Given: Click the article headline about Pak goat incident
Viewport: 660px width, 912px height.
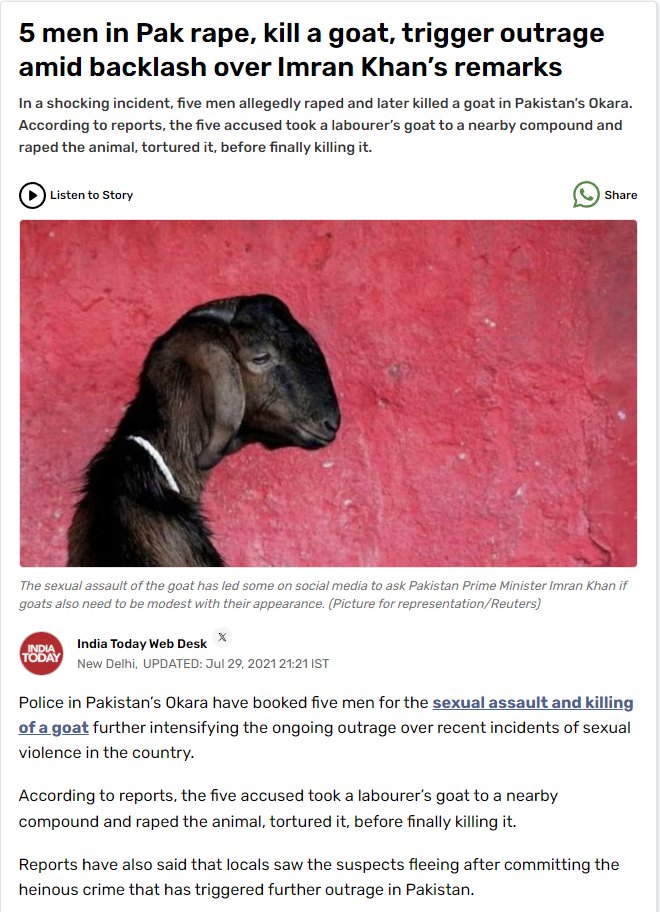Looking at the screenshot, I should pos(312,50).
